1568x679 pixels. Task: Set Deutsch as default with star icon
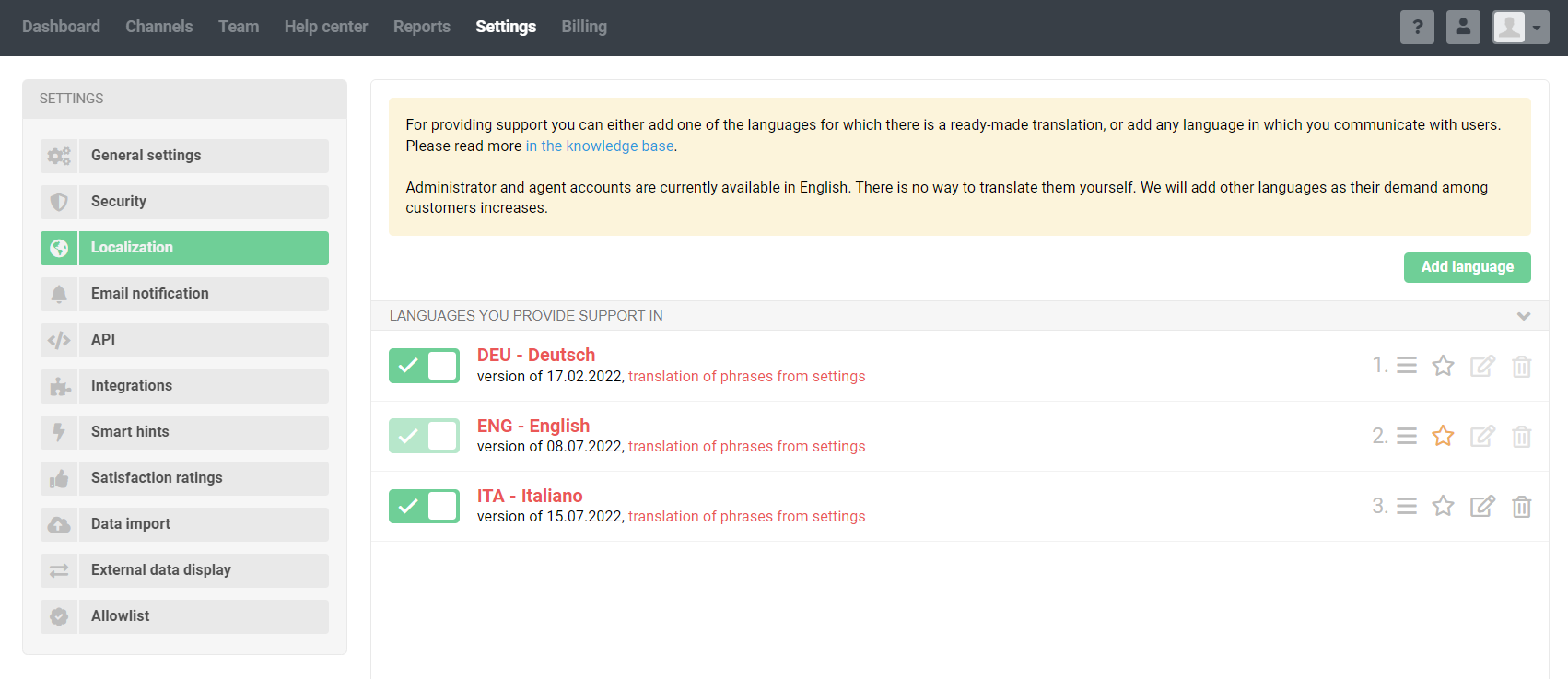(1443, 366)
